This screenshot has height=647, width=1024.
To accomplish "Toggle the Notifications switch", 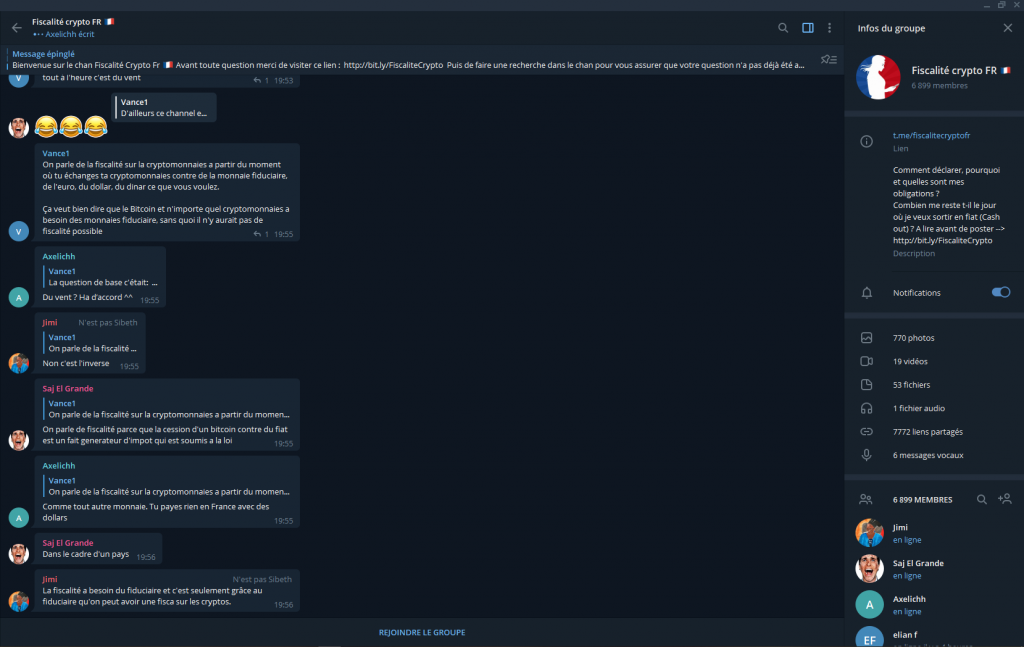I will tap(1000, 293).
